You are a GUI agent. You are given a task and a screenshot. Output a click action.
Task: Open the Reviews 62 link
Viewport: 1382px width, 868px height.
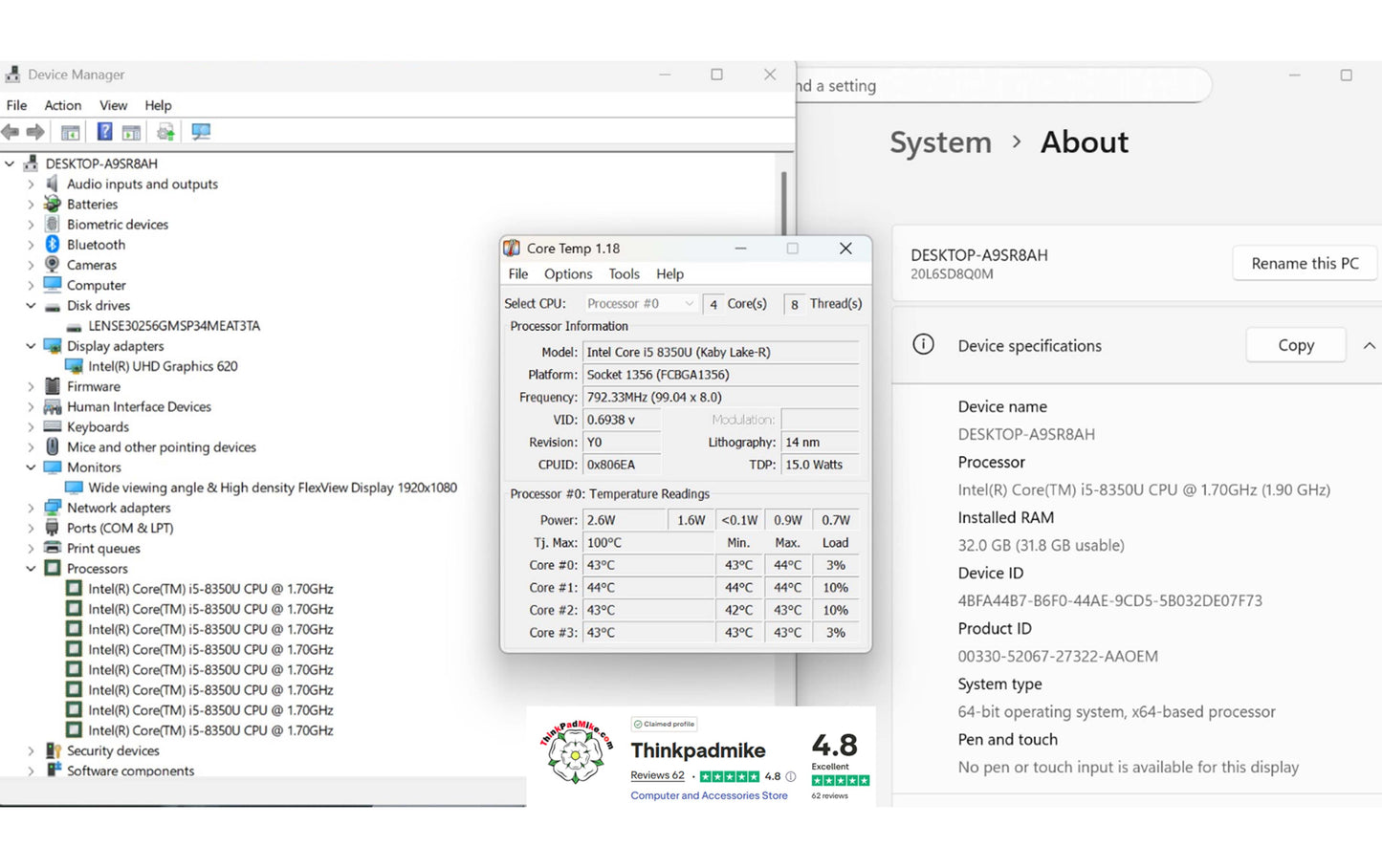(x=657, y=775)
